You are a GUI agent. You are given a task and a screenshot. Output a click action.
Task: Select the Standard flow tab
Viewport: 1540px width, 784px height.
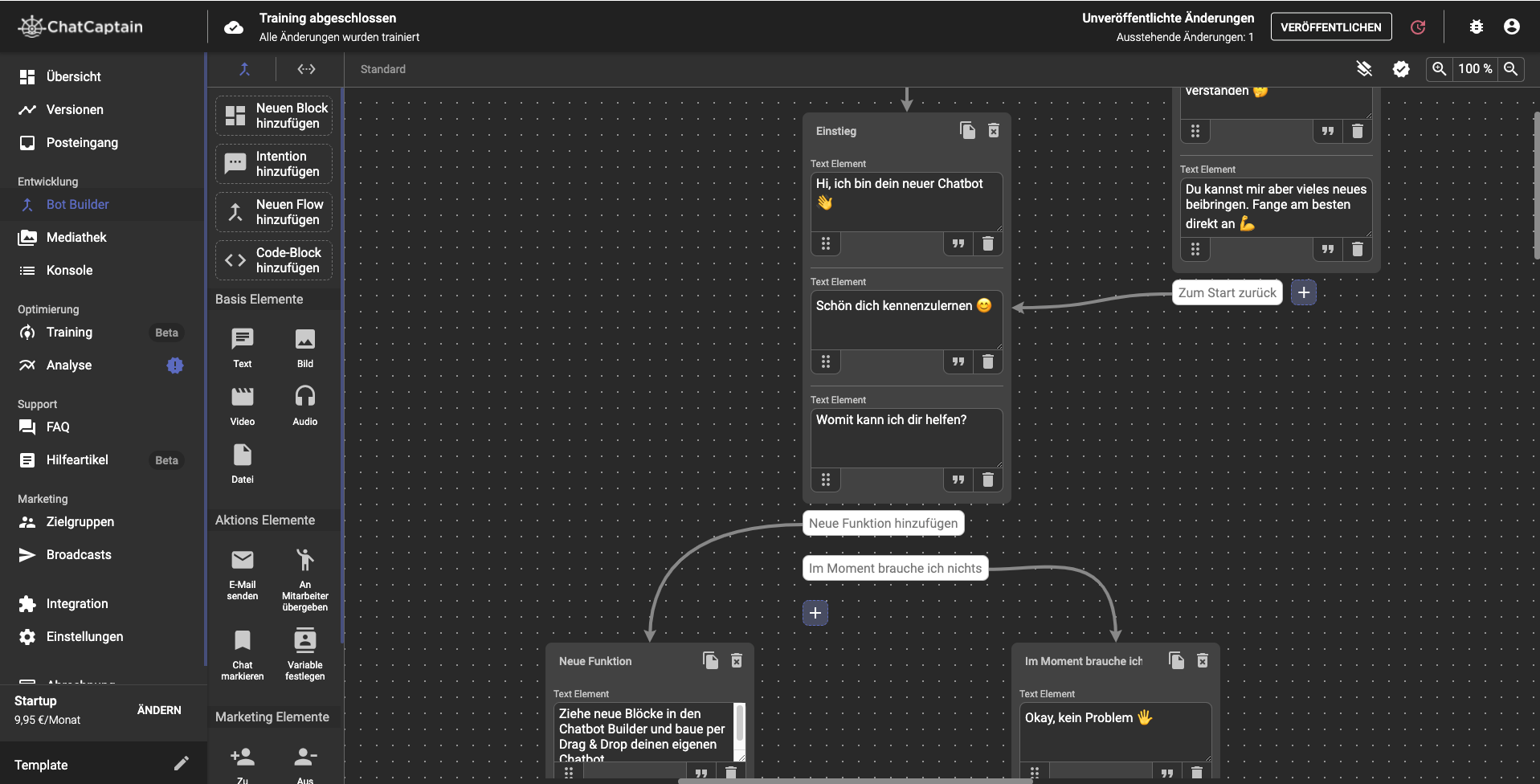382,69
